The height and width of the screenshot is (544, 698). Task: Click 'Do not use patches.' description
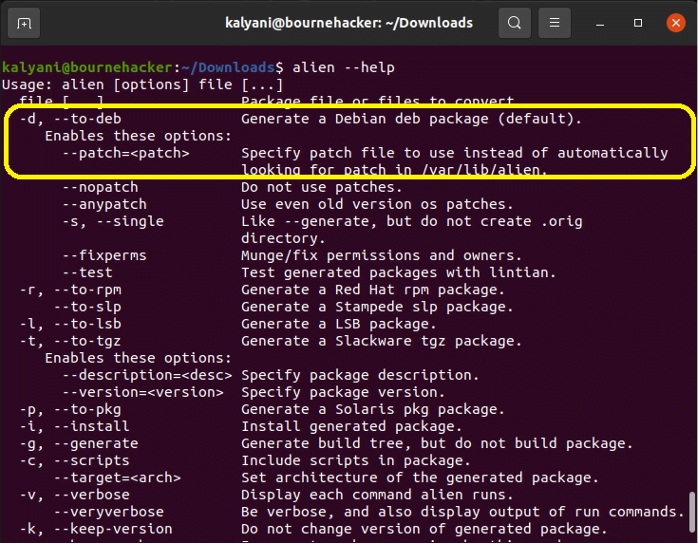pyautogui.click(x=322, y=187)
